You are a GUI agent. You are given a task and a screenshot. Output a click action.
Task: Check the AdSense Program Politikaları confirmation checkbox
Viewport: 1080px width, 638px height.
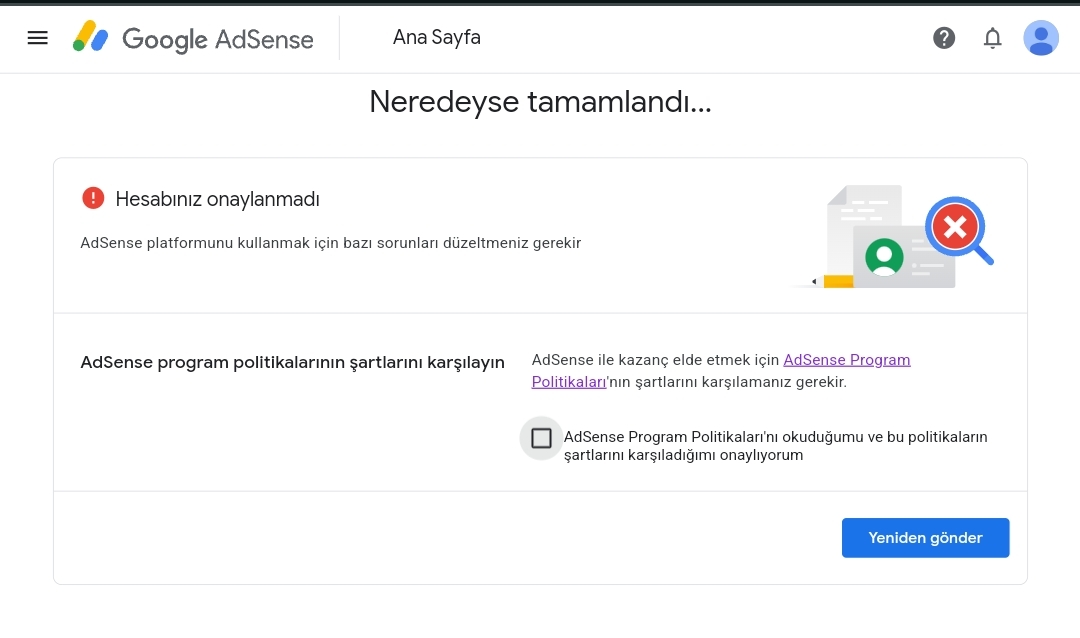tap(541, 438)
